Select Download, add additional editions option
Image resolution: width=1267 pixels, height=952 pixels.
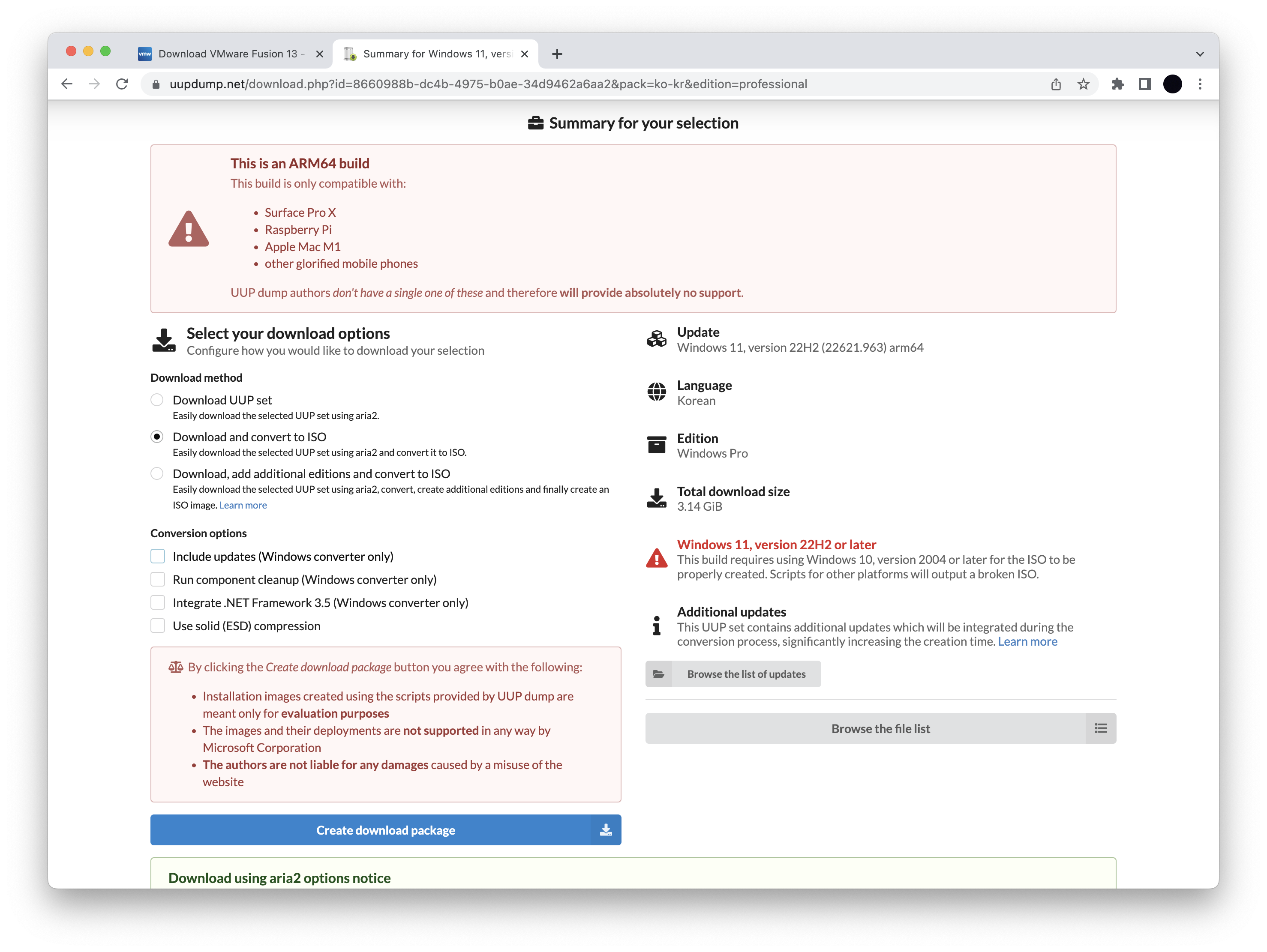[x=157, y=473]
